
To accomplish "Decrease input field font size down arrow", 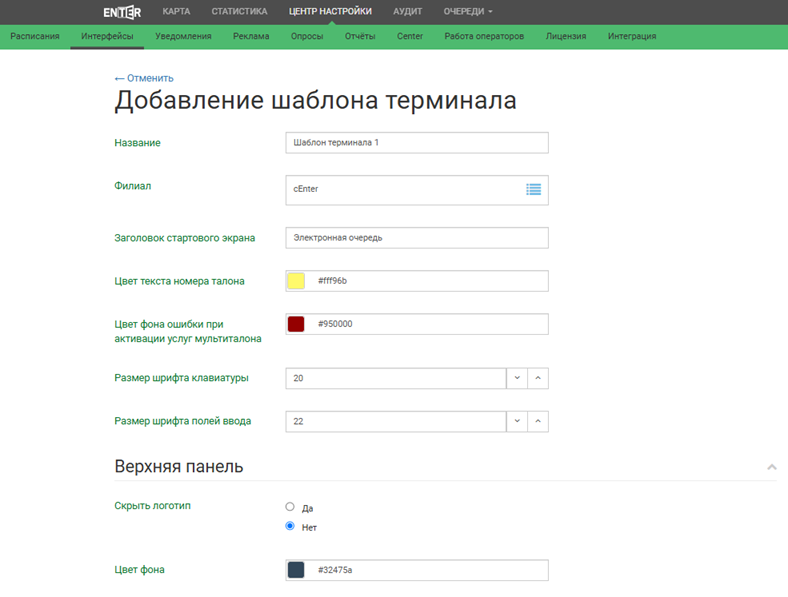I will point(517,422).
